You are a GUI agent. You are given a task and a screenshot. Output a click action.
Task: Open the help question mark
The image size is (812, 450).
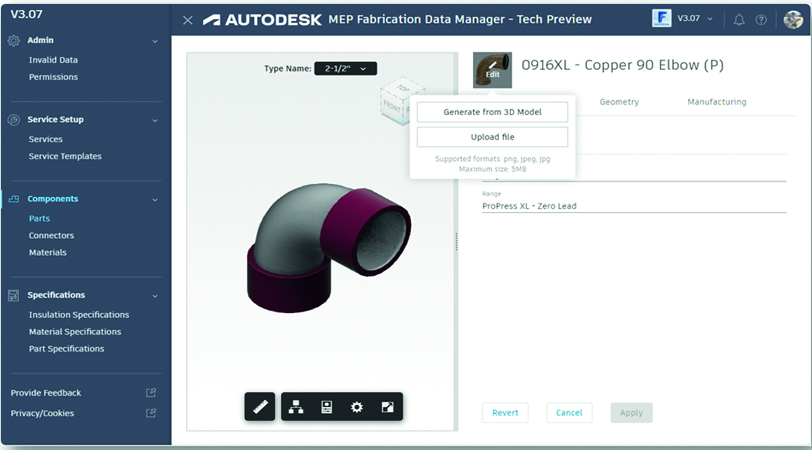click(x=761, y=20)
